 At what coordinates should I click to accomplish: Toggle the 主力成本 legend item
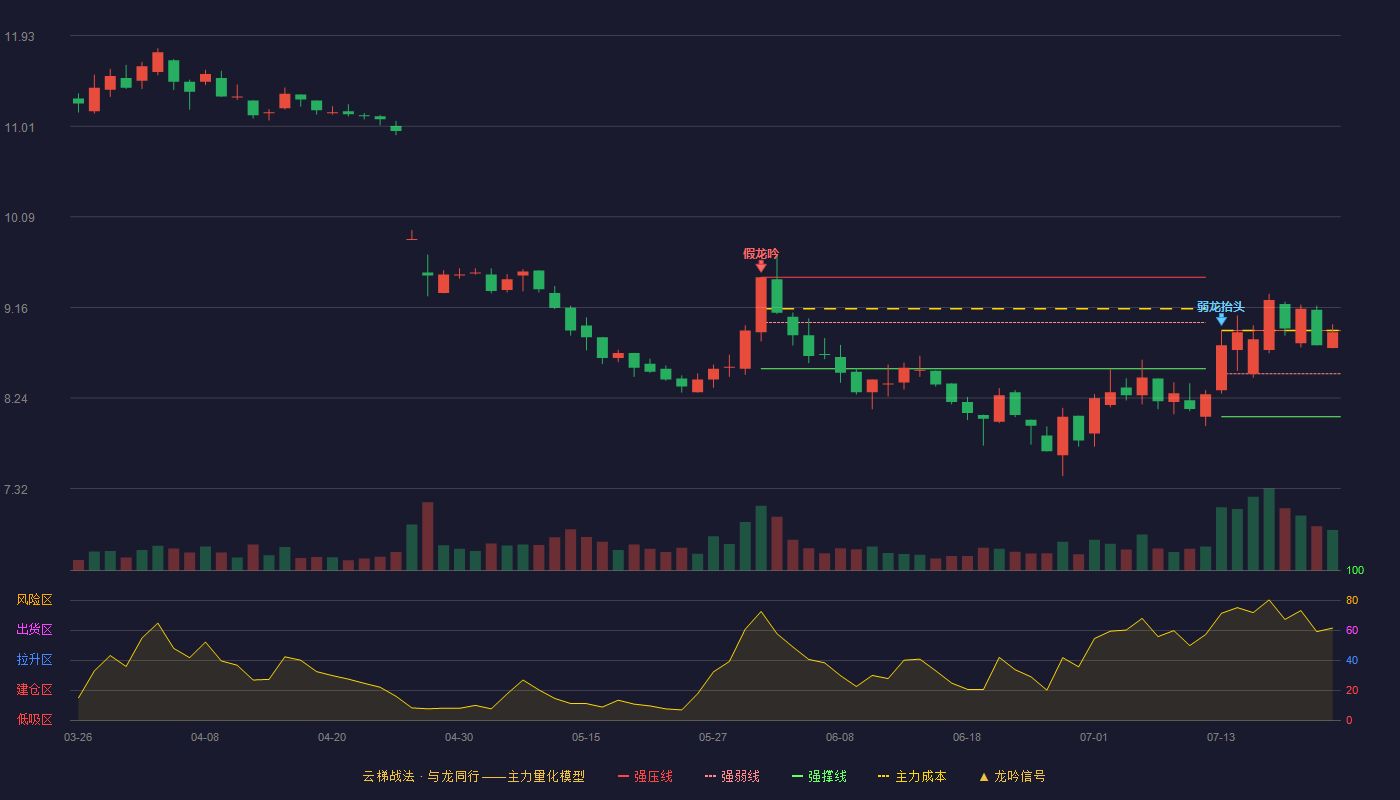[912, 776]
